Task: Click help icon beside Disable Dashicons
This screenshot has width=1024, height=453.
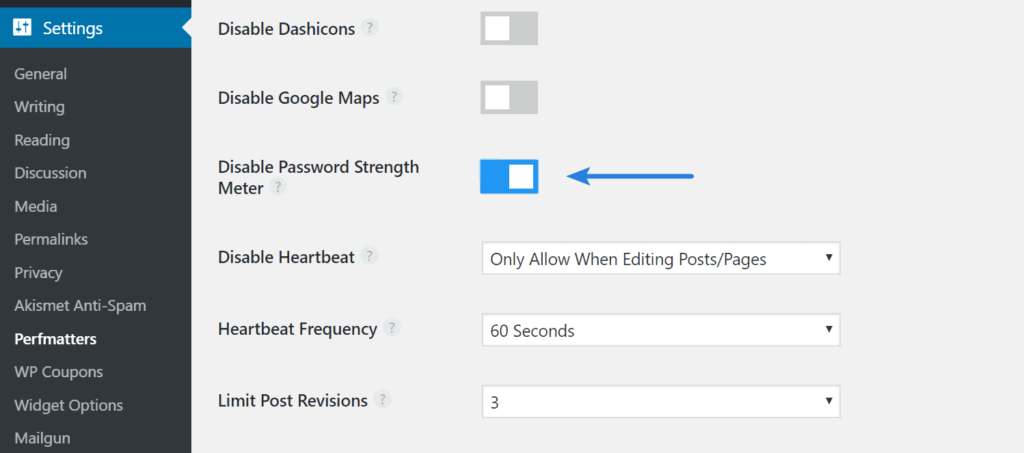Action: [370, 28]
